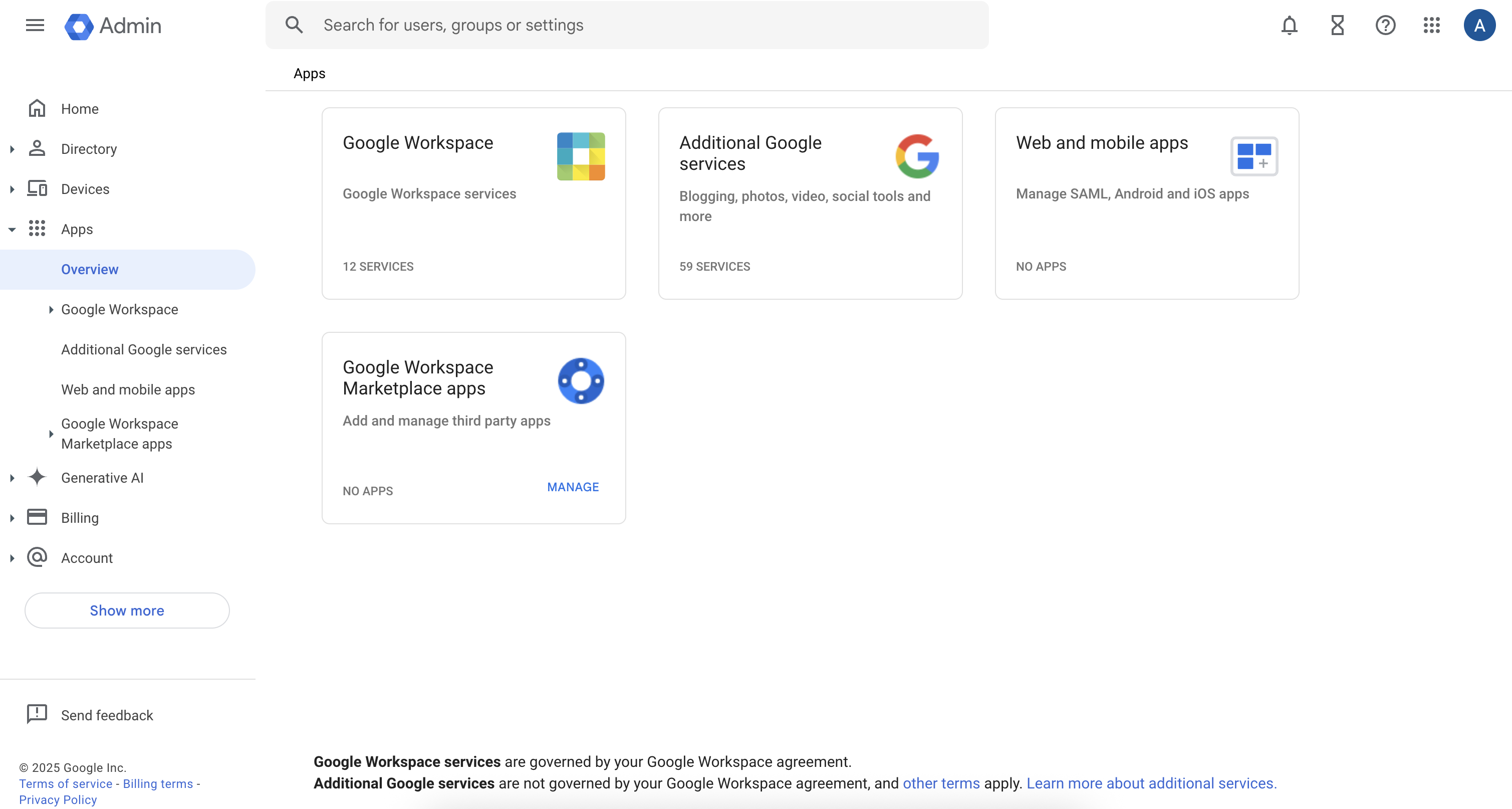Click the Generative AI sparkle icon

coord(37,477)
